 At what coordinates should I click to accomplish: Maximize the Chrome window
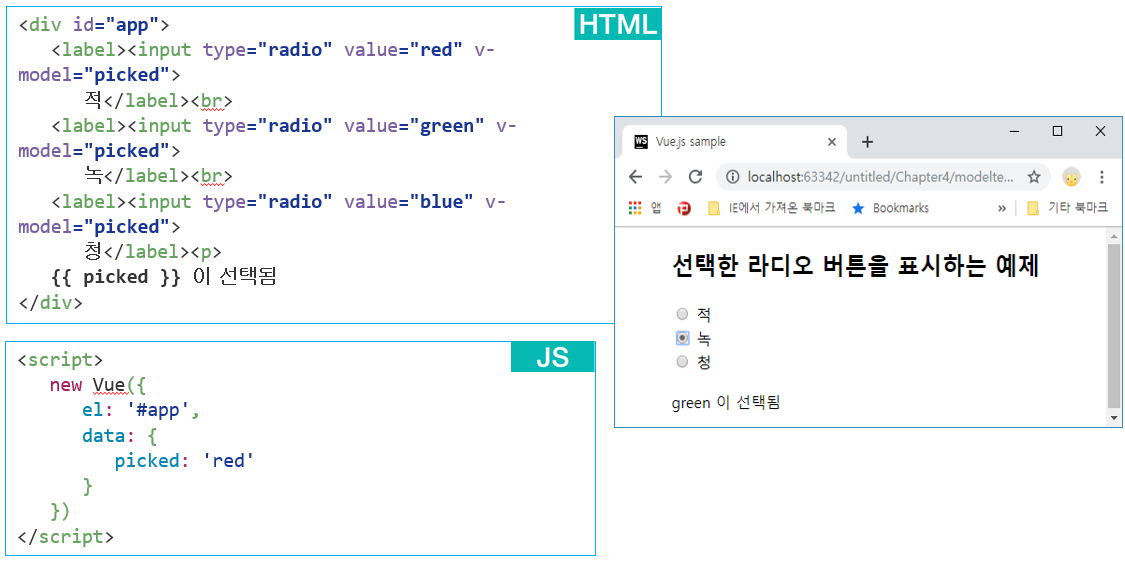1057,131
